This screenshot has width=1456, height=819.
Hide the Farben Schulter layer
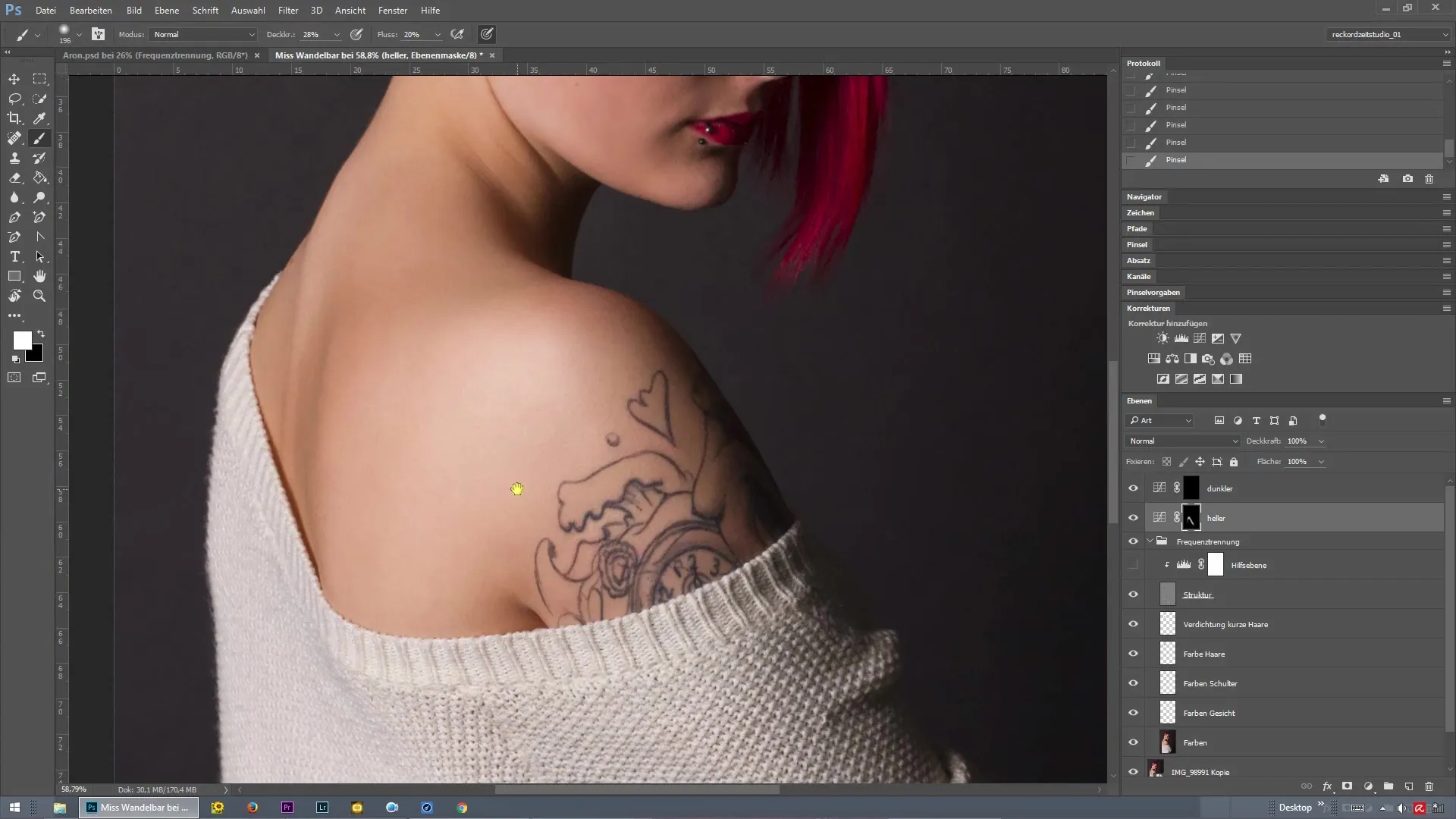click(x=1133, y=683)
